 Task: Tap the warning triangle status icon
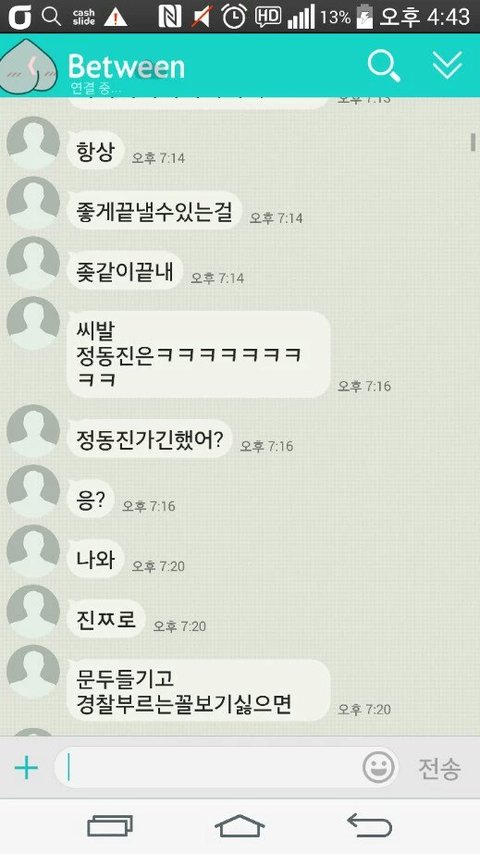click(115, 17)
